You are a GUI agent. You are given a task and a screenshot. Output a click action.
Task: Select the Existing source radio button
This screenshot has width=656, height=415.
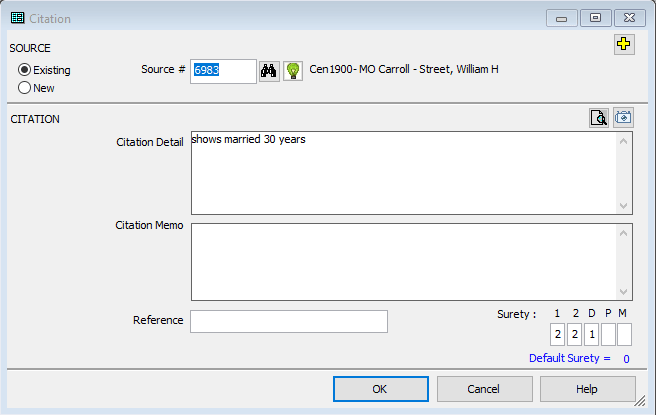[26, 70]
